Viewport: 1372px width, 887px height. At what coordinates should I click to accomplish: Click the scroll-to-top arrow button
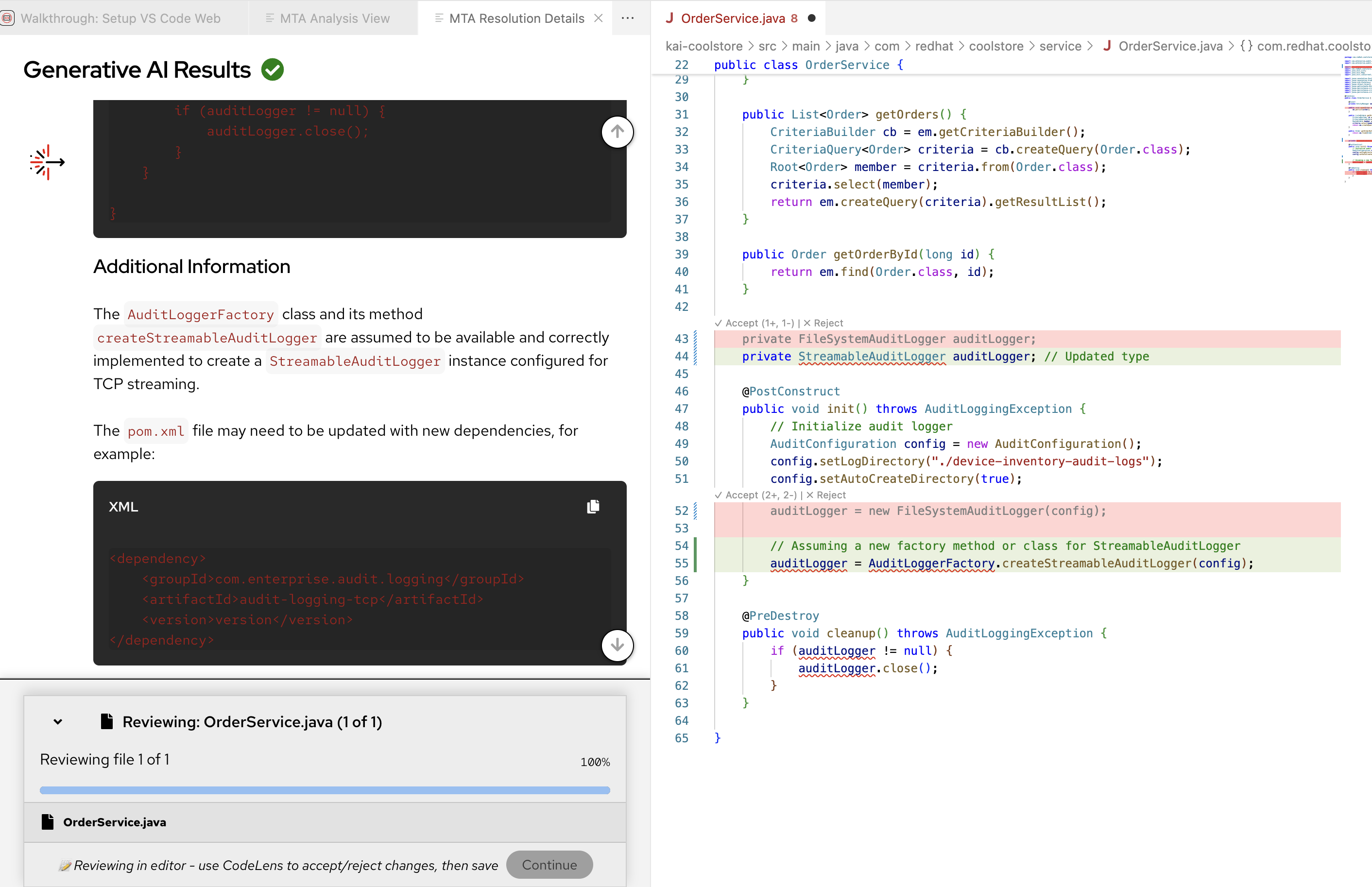coord(617,132)
